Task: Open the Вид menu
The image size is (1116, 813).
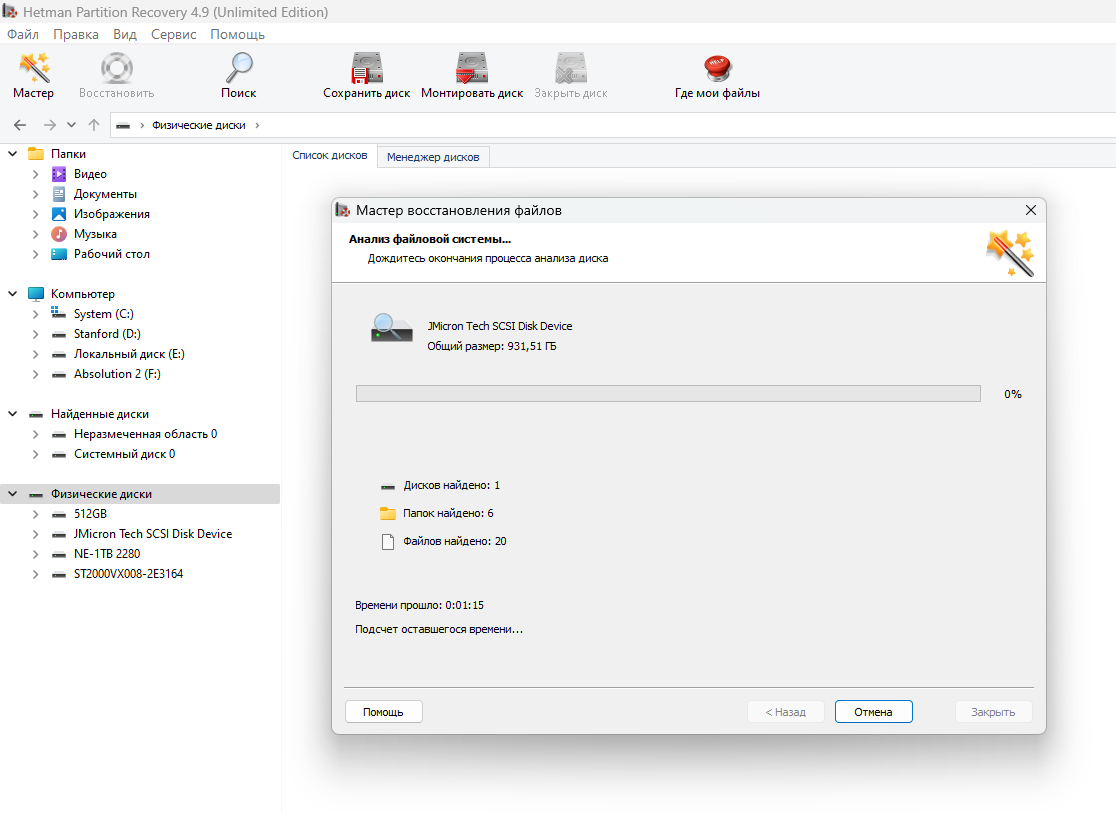Action: click(125, 34)
